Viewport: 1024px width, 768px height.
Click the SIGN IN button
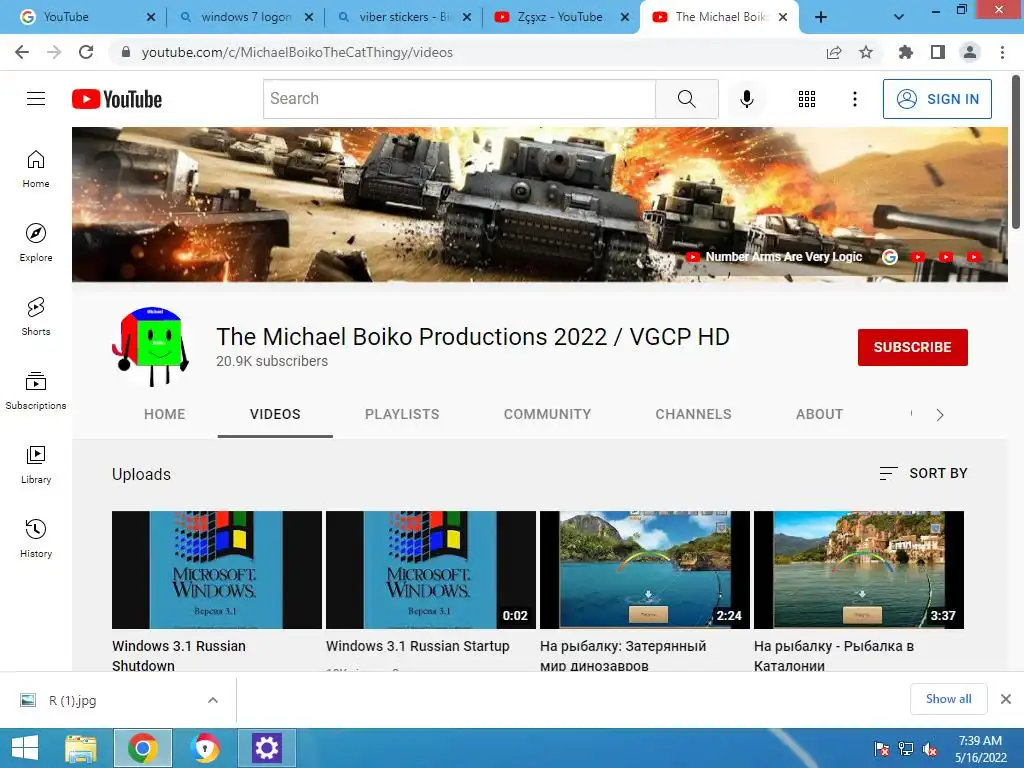tap(937, 99)
